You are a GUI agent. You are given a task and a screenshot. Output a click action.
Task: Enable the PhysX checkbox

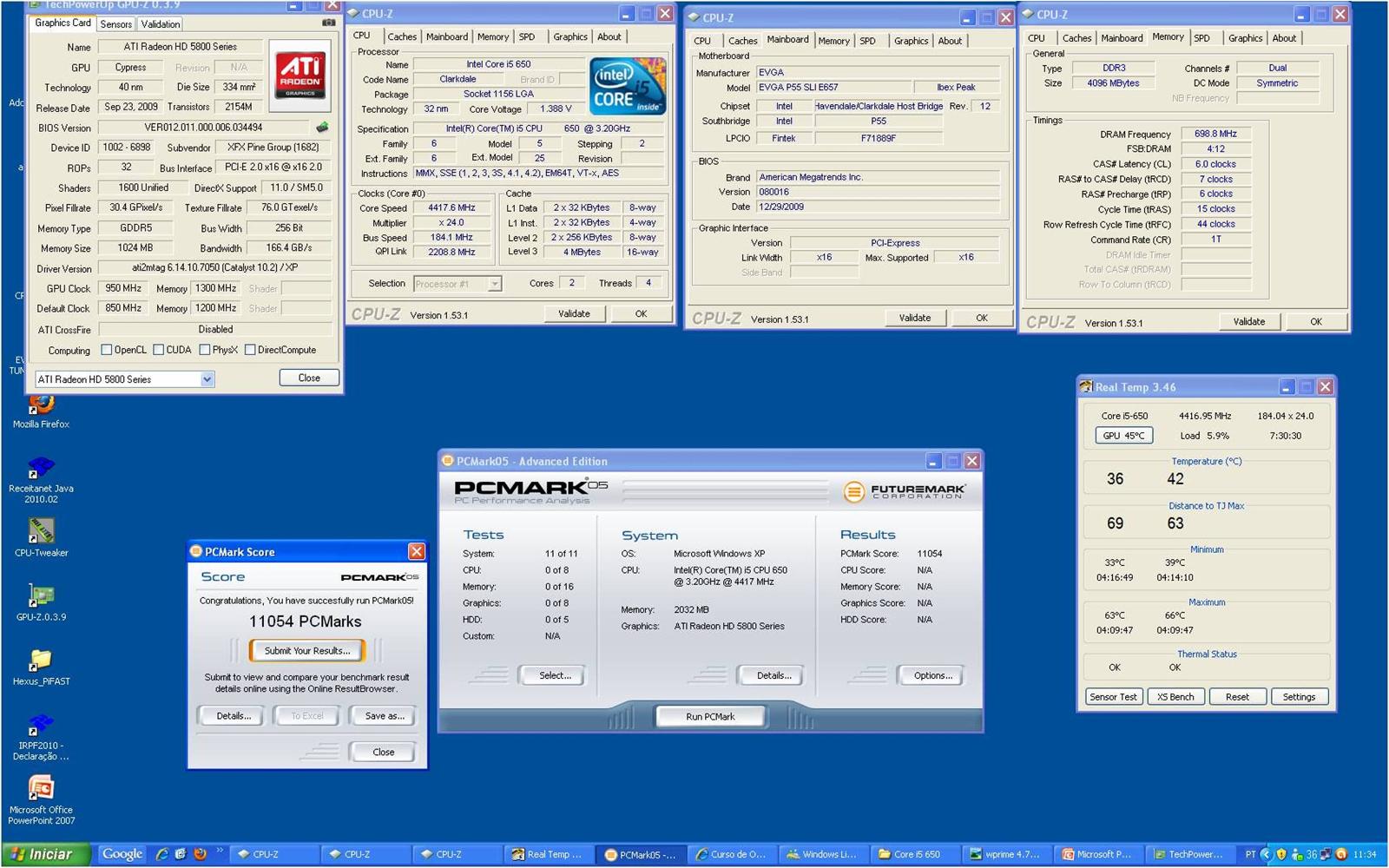click(205, 350)
